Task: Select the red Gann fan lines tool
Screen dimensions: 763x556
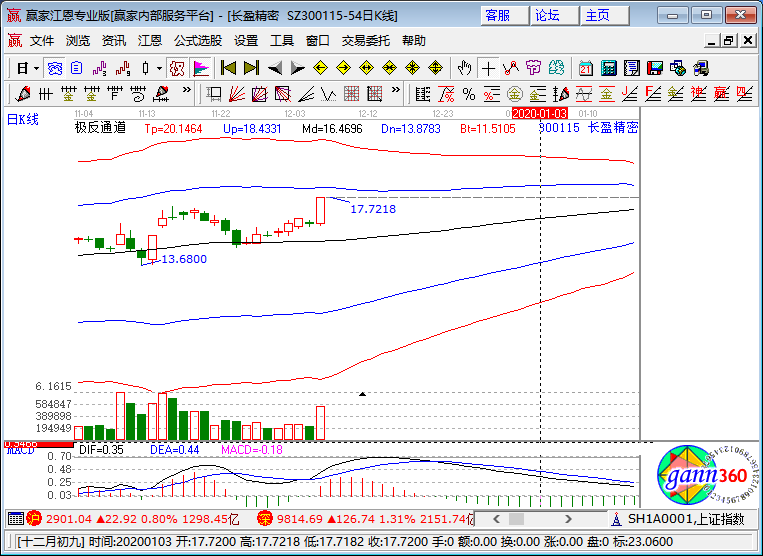Action: click(x=236, y=93)
